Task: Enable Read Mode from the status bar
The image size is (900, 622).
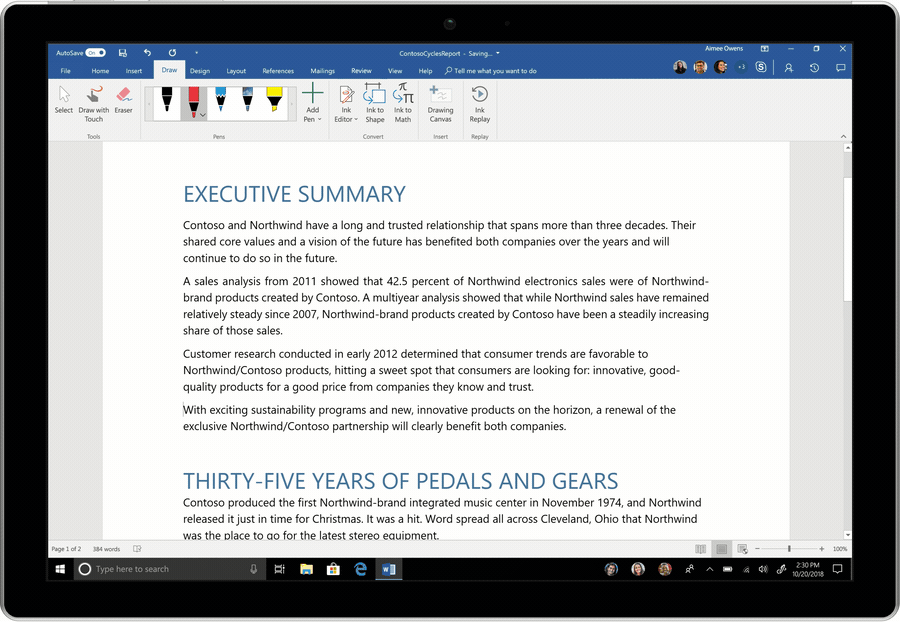Action: (x=700, y=548)
